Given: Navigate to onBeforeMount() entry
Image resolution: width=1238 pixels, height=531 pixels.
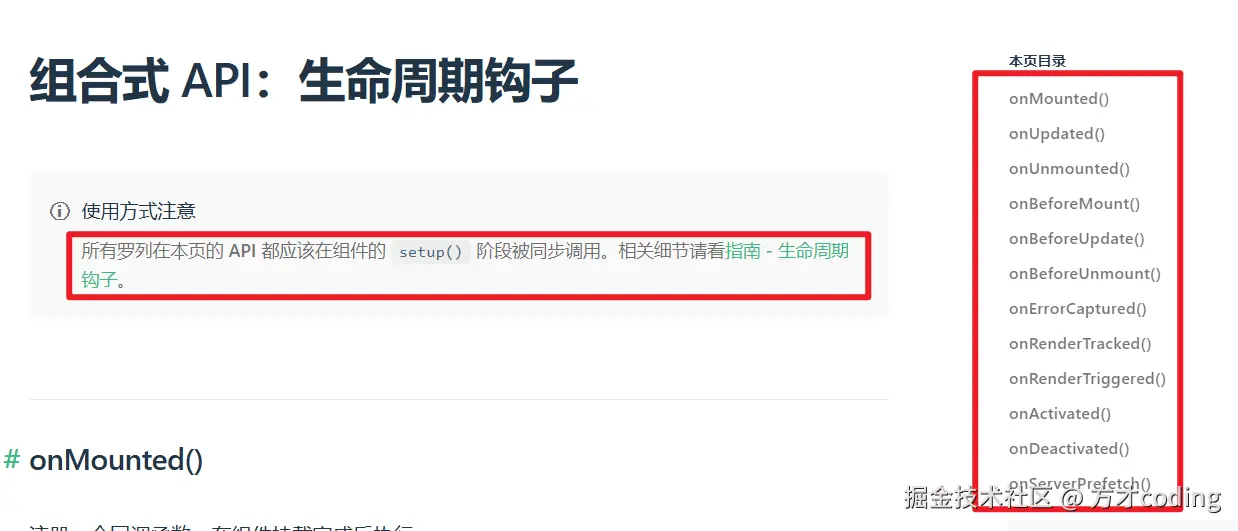Looking at the screenshot, I should coord(1075,203).
